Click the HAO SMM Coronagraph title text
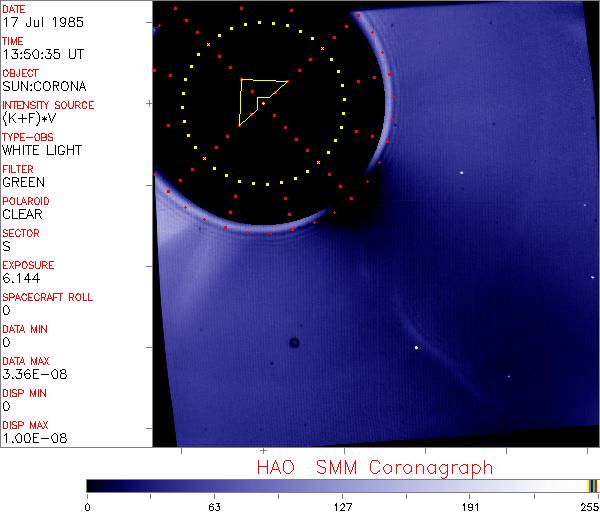 tap(375, 468)
